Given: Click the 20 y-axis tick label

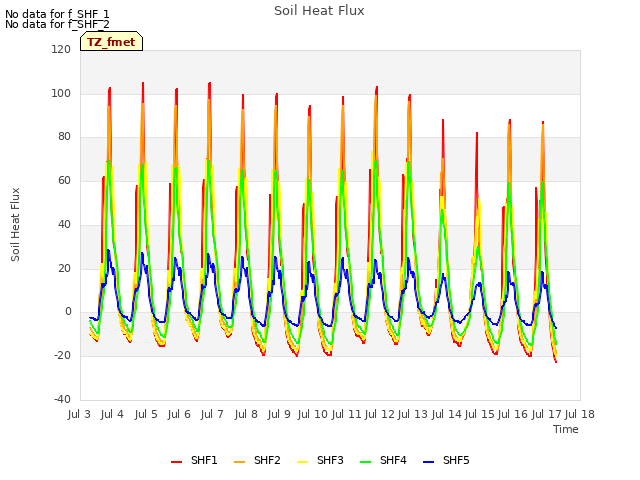Looking at the screenshot, I should [x=64, y=268].
